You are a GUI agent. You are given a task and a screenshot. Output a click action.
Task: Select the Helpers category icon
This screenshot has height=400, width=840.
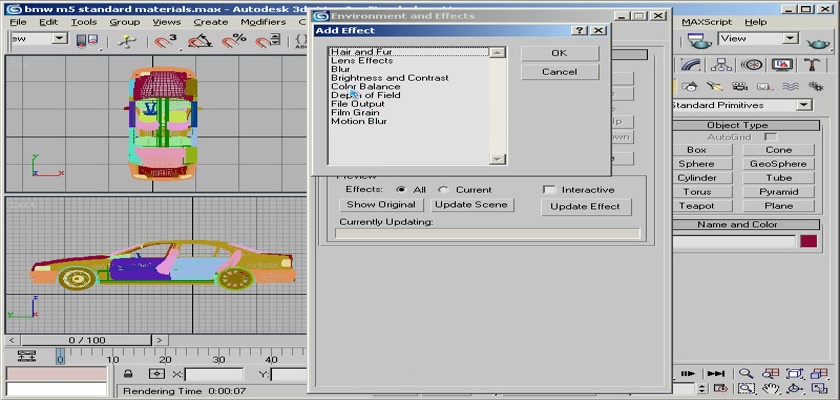(x=764, y=86)
